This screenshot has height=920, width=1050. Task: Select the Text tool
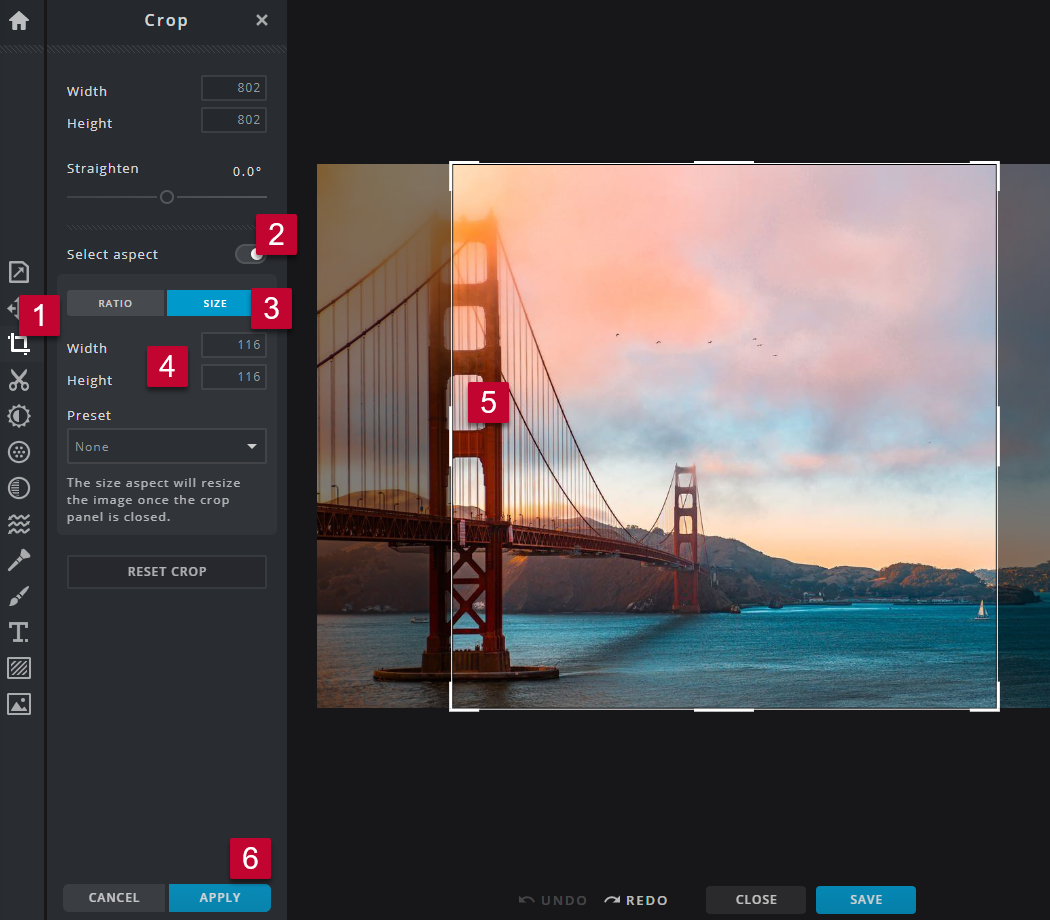20,632
